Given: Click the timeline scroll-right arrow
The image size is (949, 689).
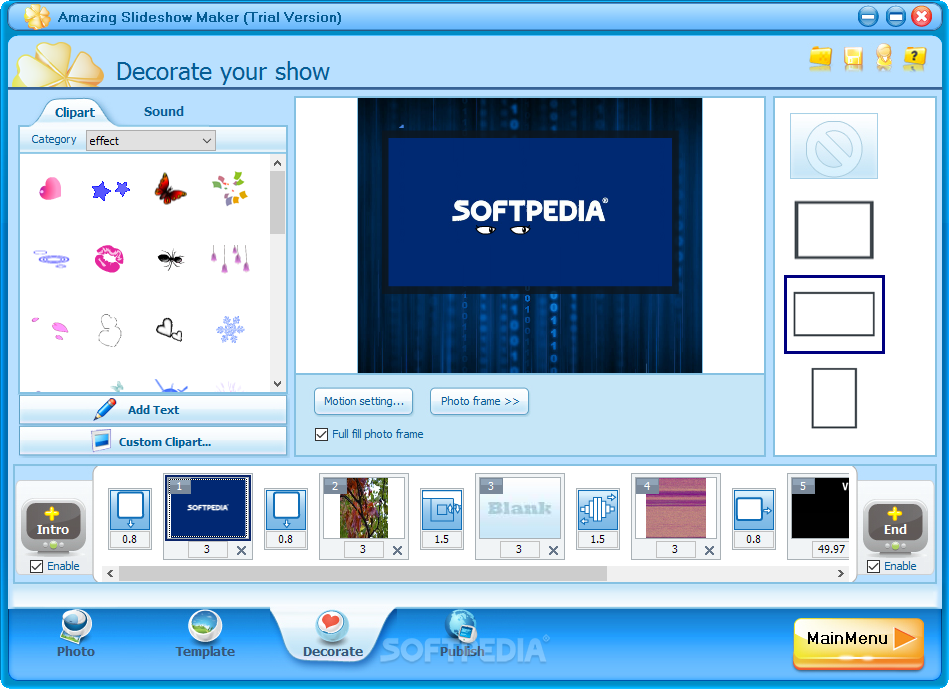Looking at the screenshot, I should point(841,573).
